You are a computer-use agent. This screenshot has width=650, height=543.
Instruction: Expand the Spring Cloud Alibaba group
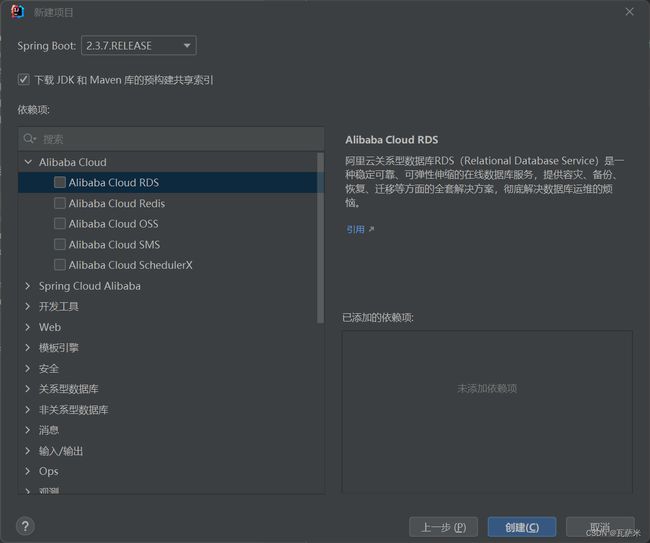tap(28, 286)
